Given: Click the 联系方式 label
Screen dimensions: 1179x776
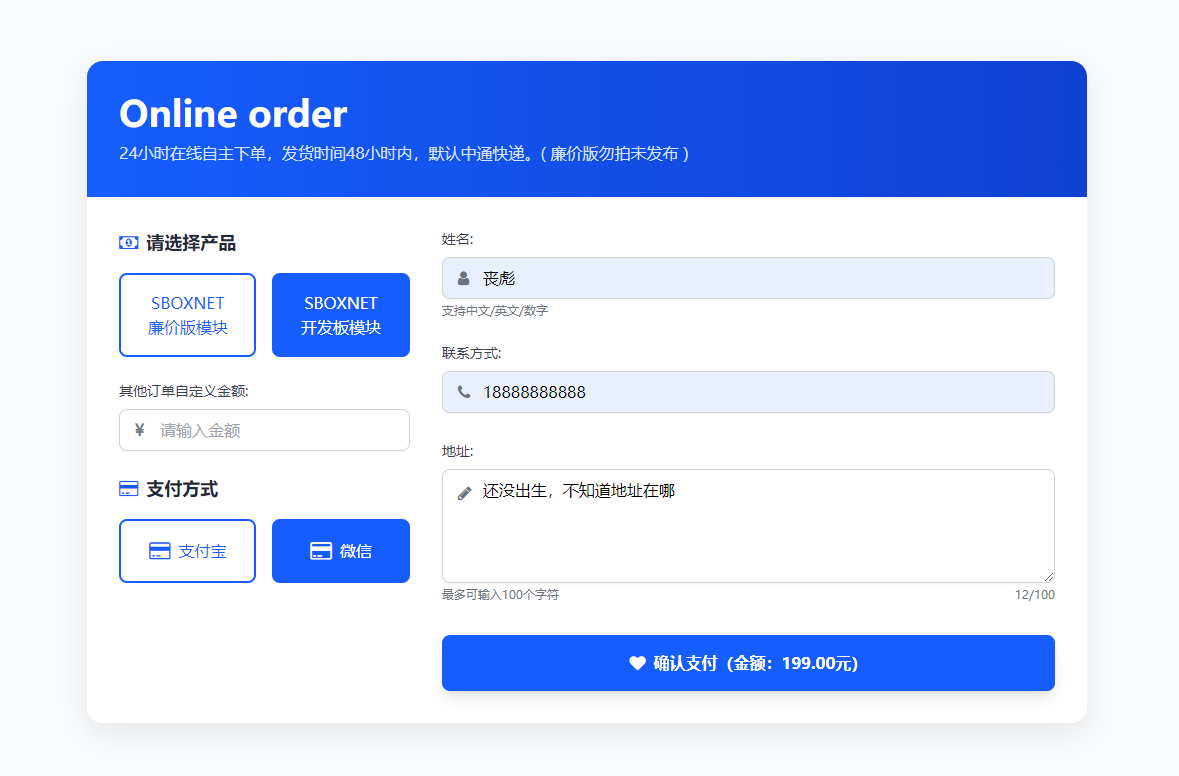Looking at the screenshot, I should coord(471,353).
